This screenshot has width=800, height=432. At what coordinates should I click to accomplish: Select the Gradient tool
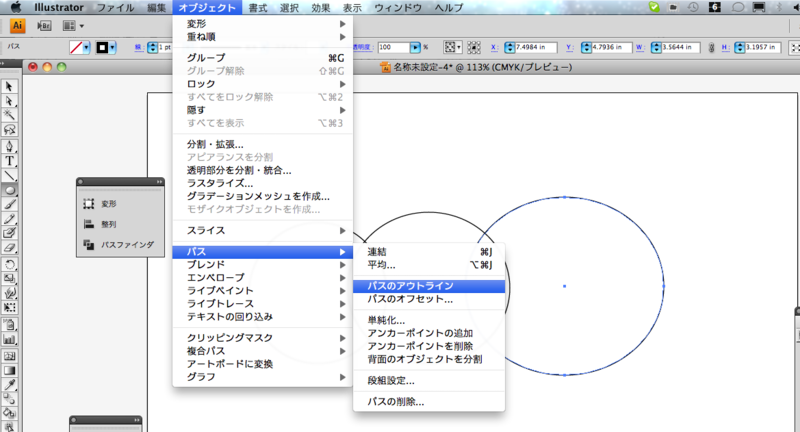[9, 370]
